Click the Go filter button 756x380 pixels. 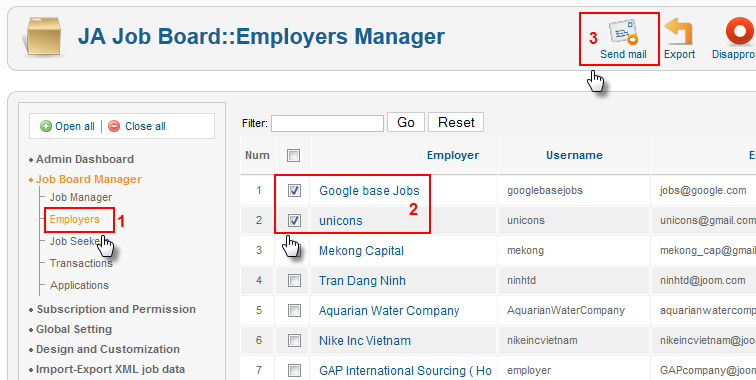tap(406, 122)
